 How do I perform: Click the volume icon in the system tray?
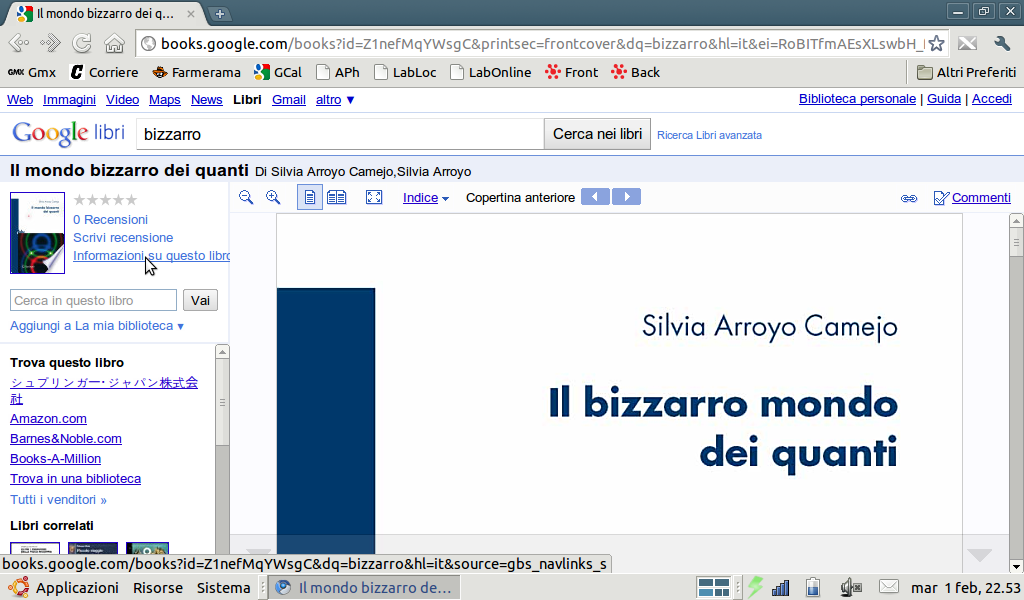coord(850,588)
